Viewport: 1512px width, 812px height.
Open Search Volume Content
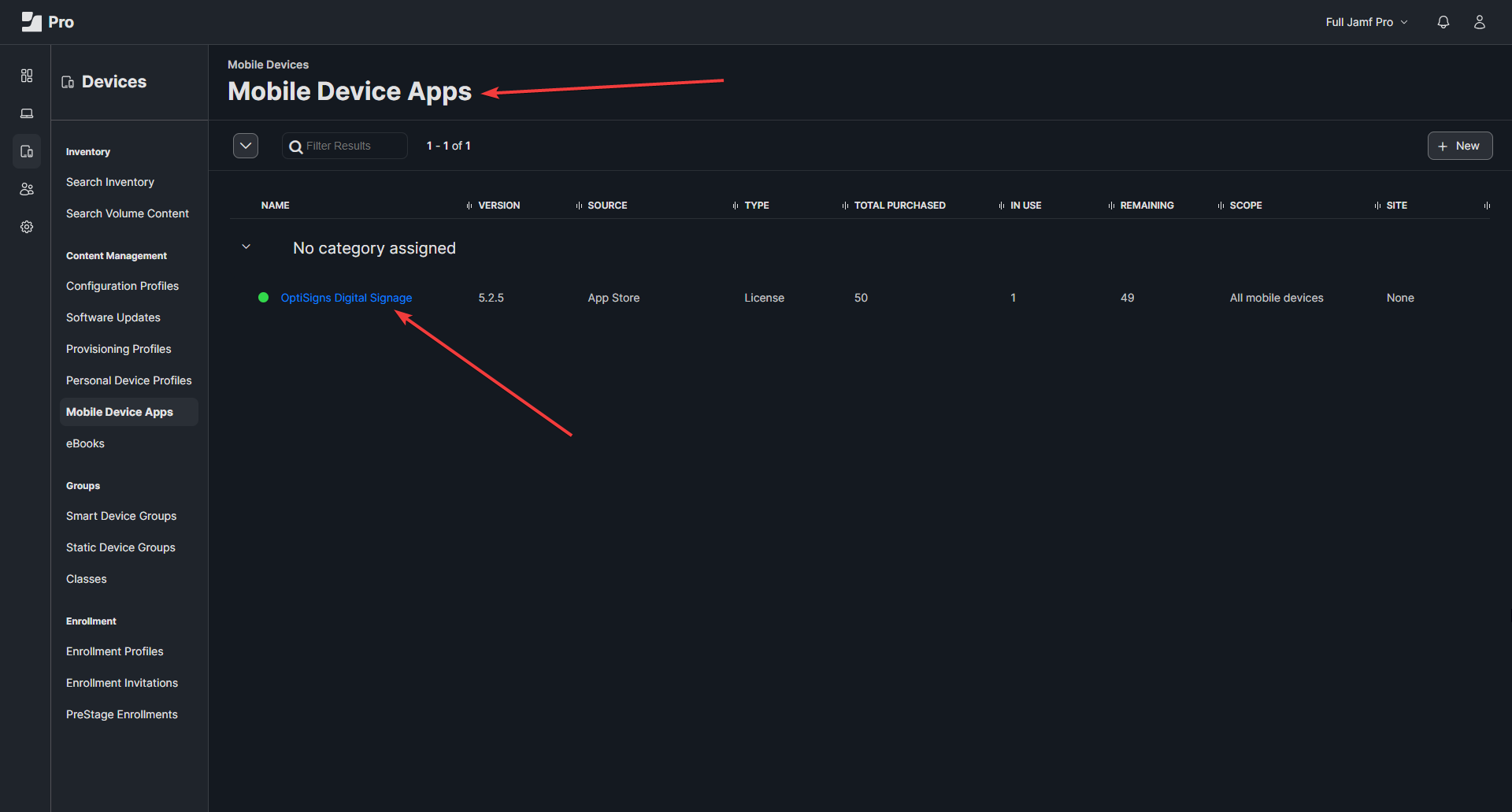click(x=128, y=213)
